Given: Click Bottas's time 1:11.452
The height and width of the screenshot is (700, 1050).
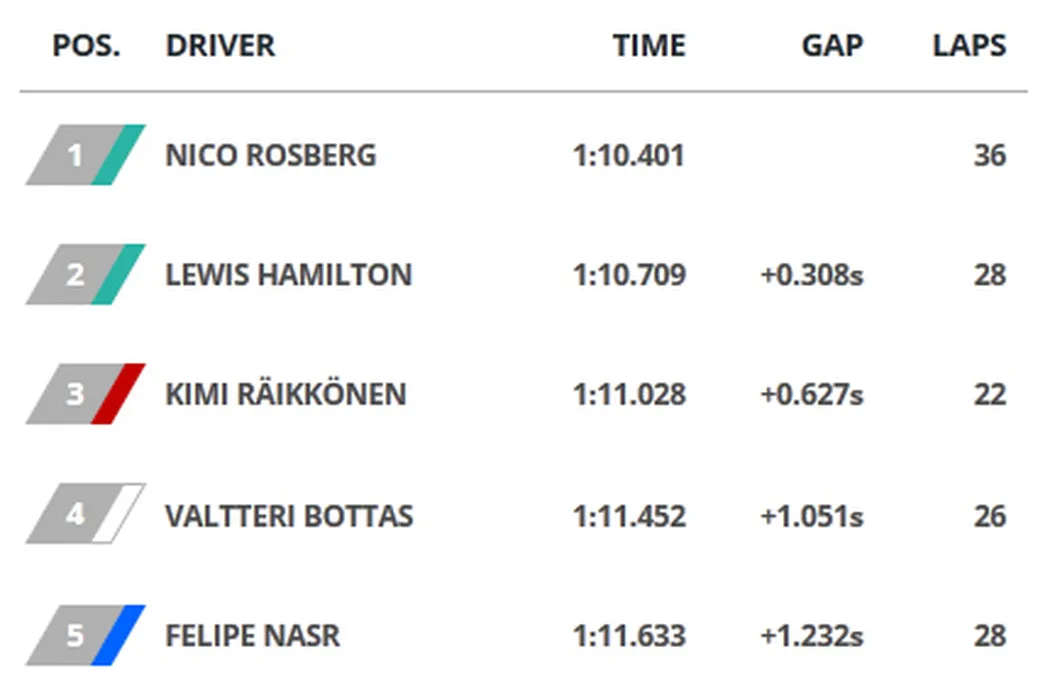Looking at the screenshot, I should [x=629, y=516].
